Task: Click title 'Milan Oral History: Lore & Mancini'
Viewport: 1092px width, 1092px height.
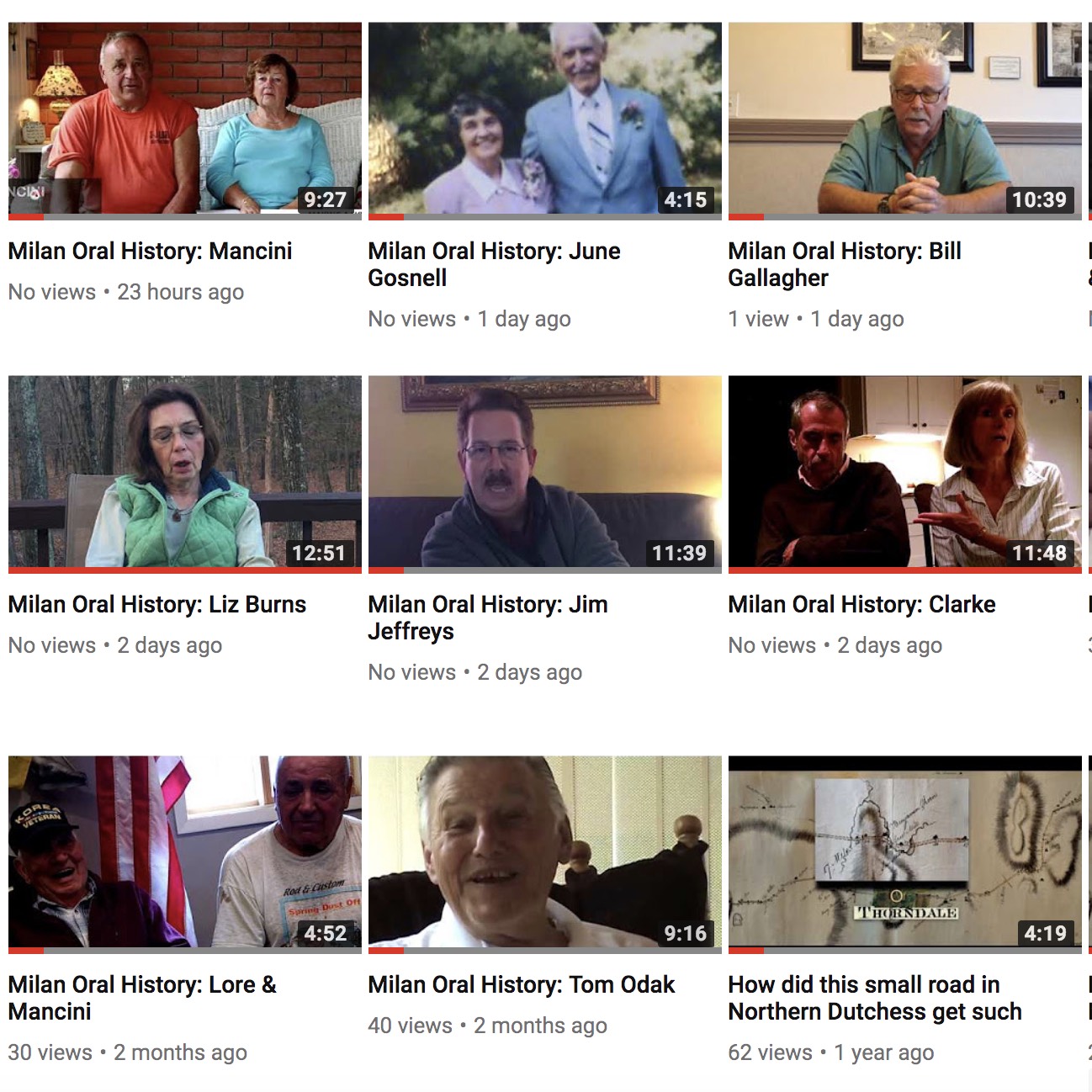Action: pyautogui.click(x=142, y=998)
